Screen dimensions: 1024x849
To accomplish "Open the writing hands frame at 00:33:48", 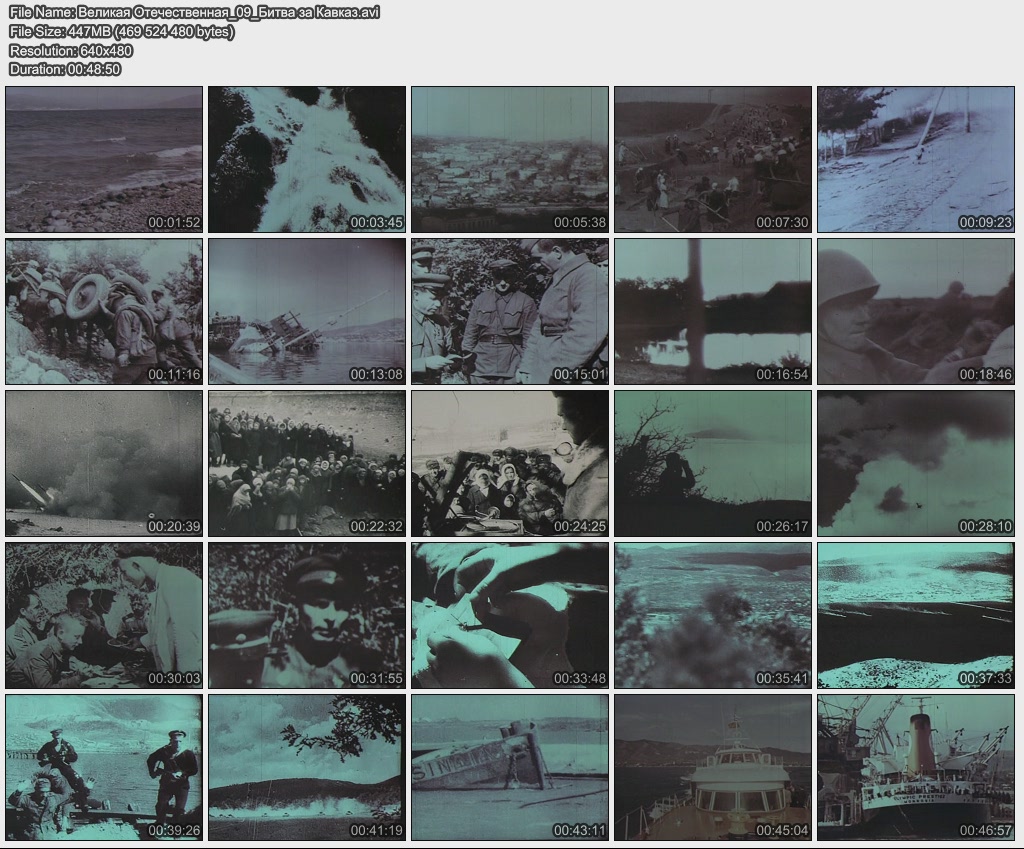I will tap(510, 615).
